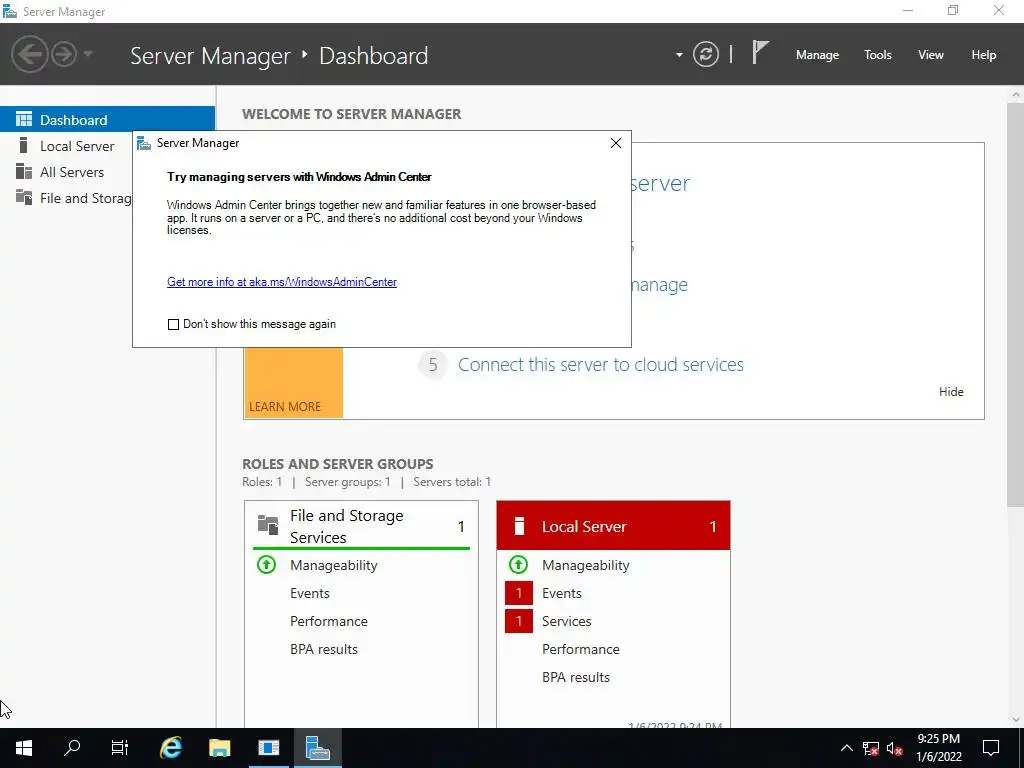Viewport: 1024px width, 768px height.
Task: Click the File and Storage Services tile icon
Action: point(268,524)
